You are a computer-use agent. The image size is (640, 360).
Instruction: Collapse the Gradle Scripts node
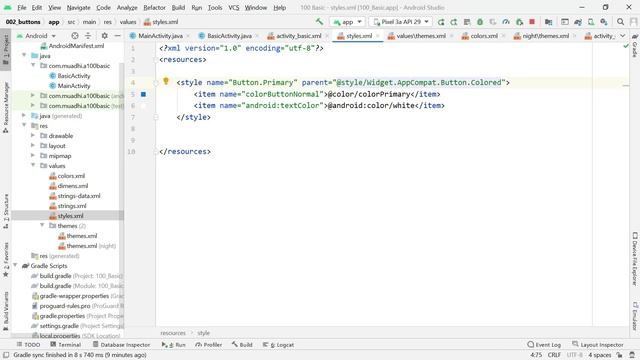click(x=16, y=266)
